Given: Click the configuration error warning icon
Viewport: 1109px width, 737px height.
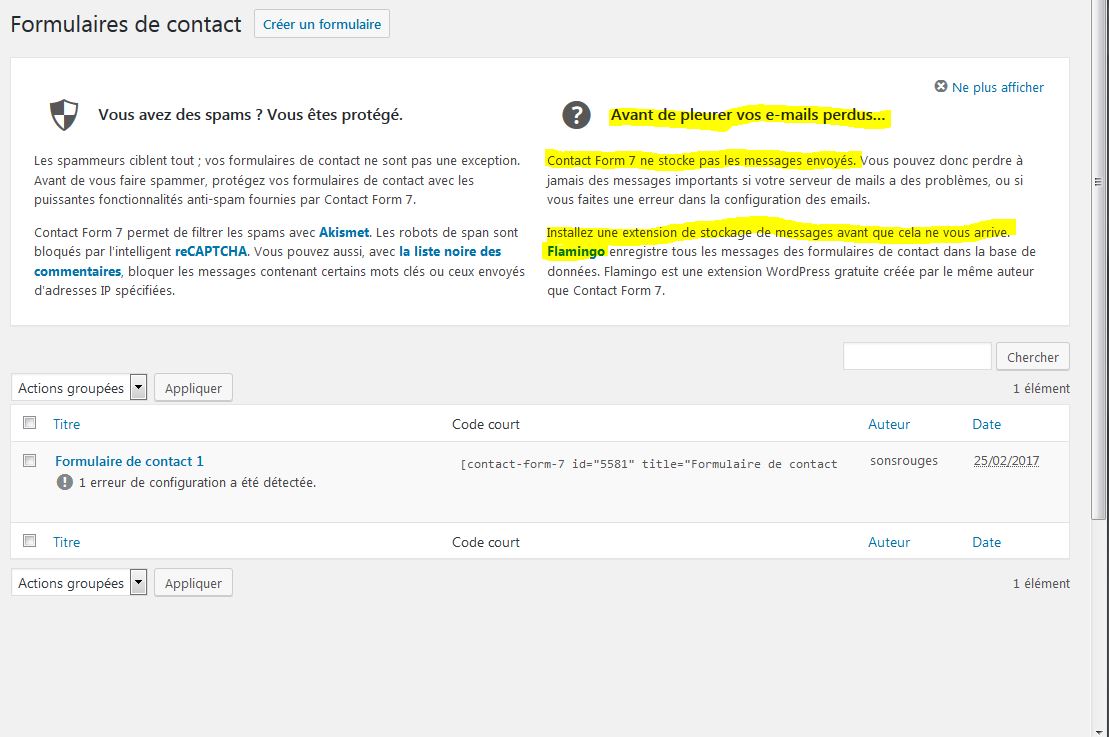Looking at the screenshot, I should click(x=64, y=482).
